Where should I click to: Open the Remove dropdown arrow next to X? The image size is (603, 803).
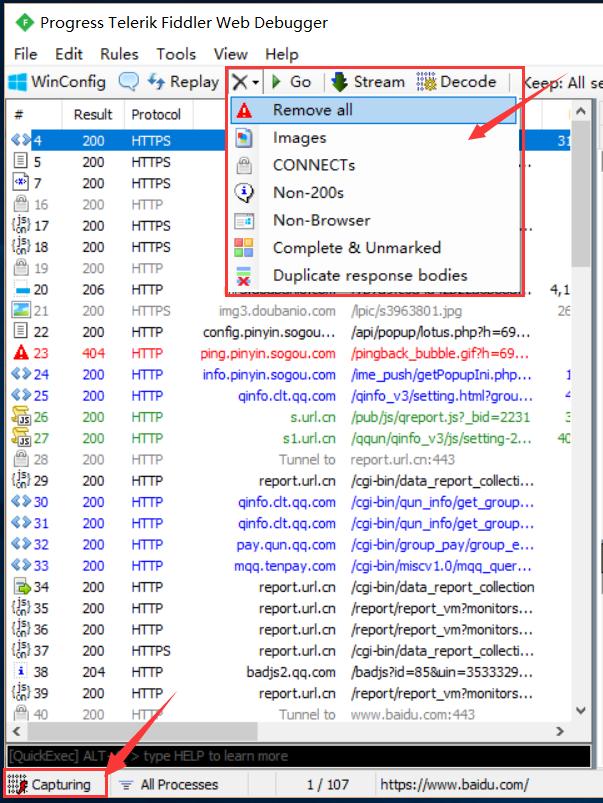255,82
